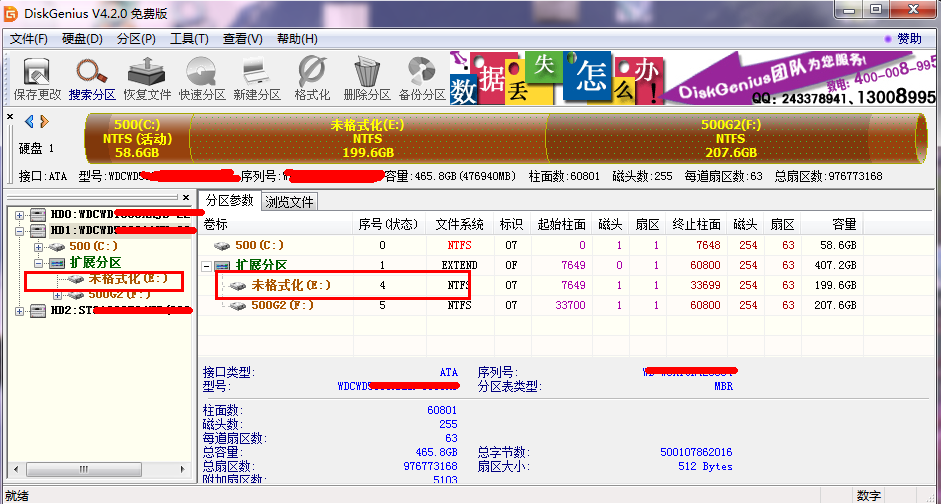Click the 文件系统 column header
The image size is (941, 504).
[460, 224]
